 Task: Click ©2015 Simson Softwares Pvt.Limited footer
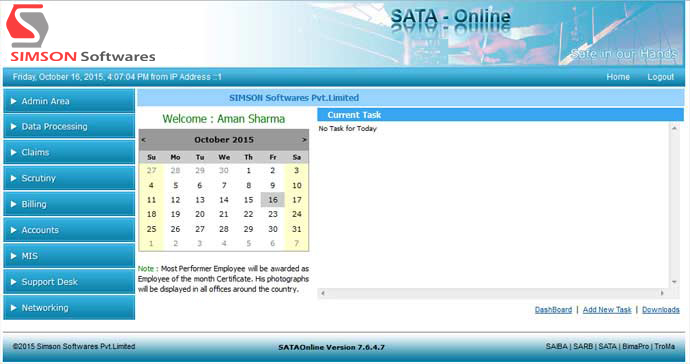(x=74, y=346)
